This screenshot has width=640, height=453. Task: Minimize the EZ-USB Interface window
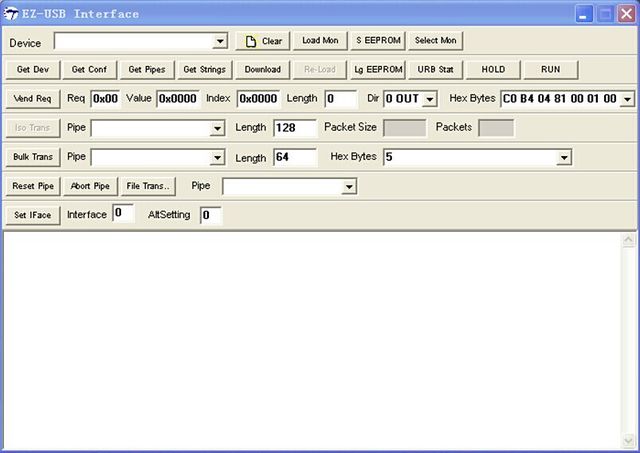pyautogui.click(x=584, y=14)
